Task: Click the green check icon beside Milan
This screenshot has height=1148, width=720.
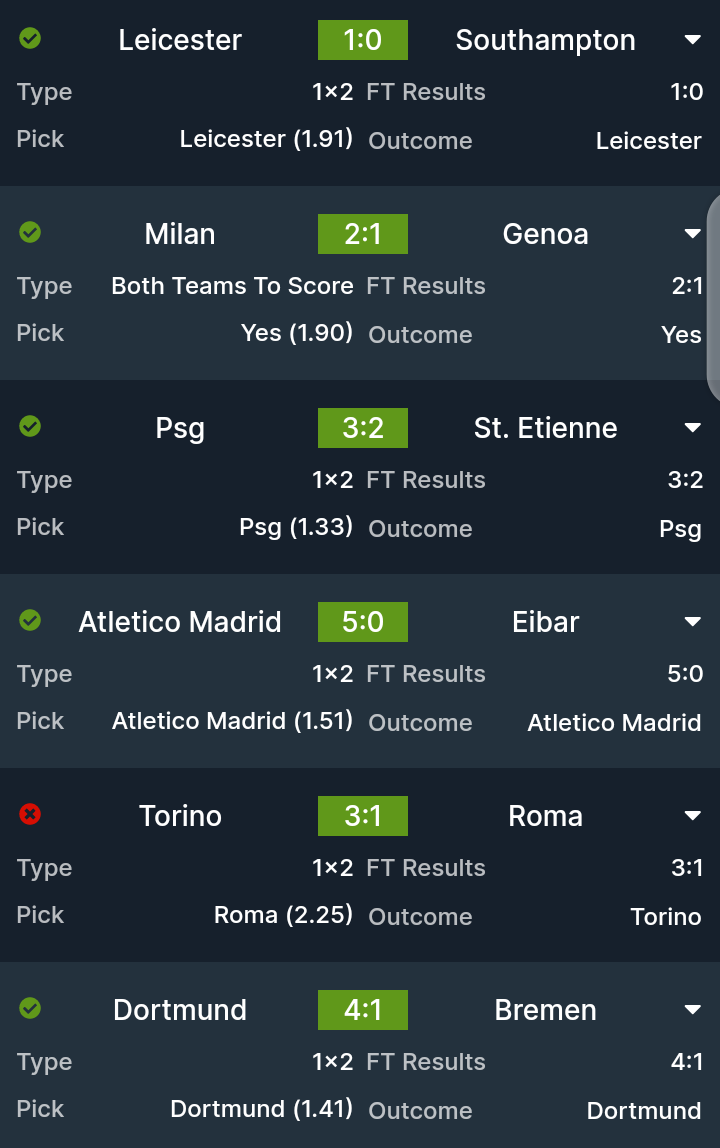Action: [30, 233]
